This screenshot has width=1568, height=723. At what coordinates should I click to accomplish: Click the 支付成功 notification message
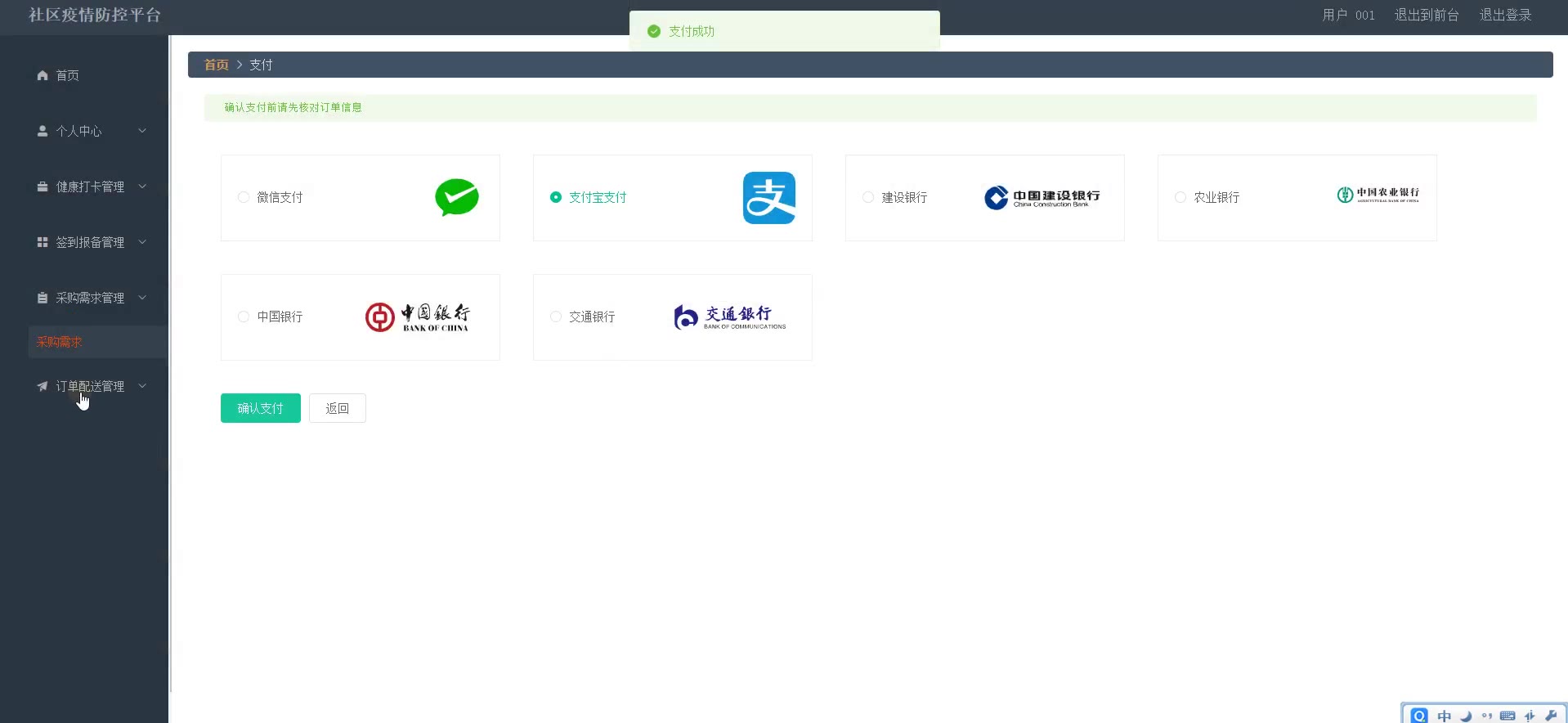click(785, 31)
